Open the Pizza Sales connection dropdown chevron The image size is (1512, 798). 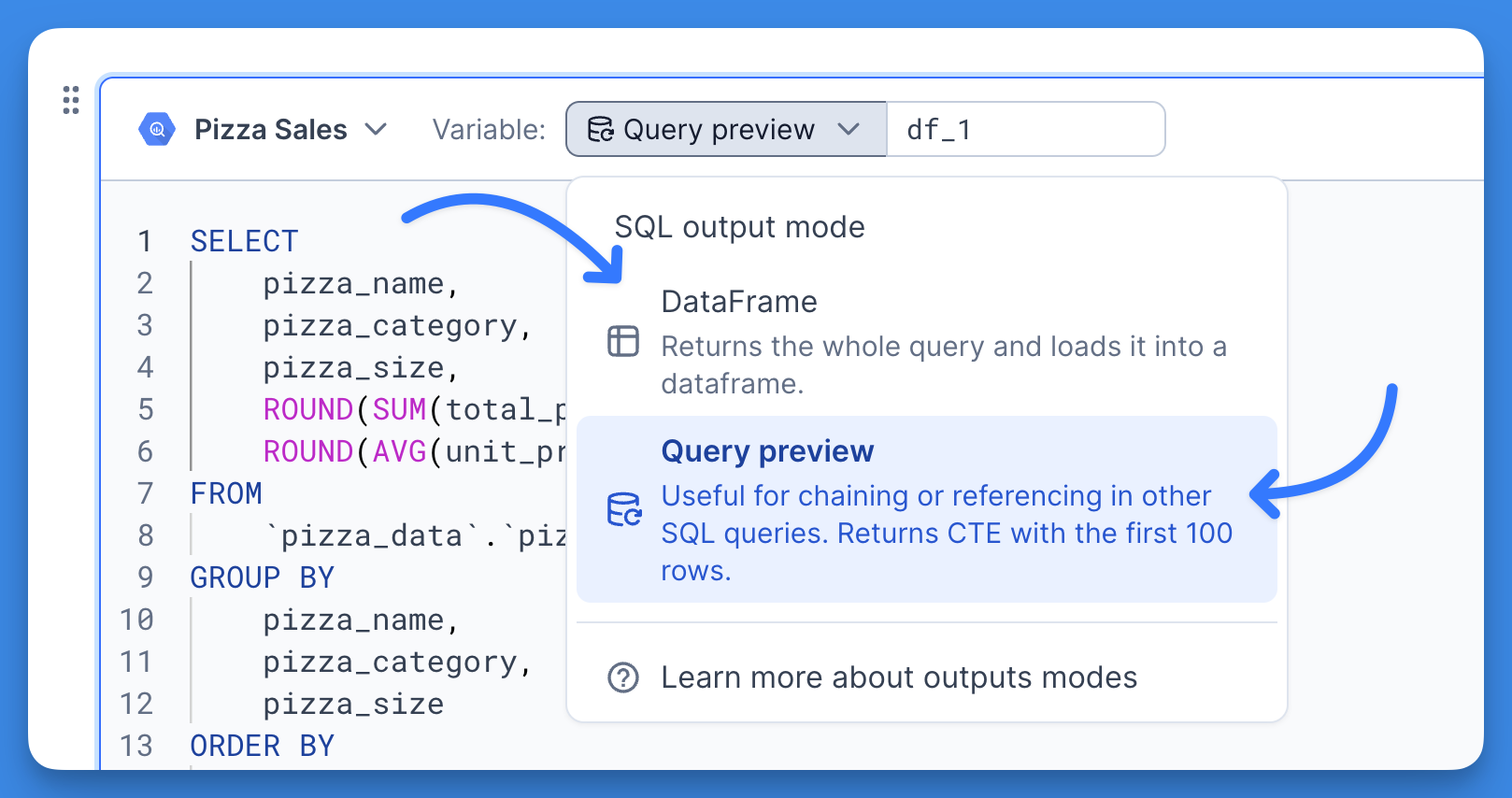click(376, 129)
